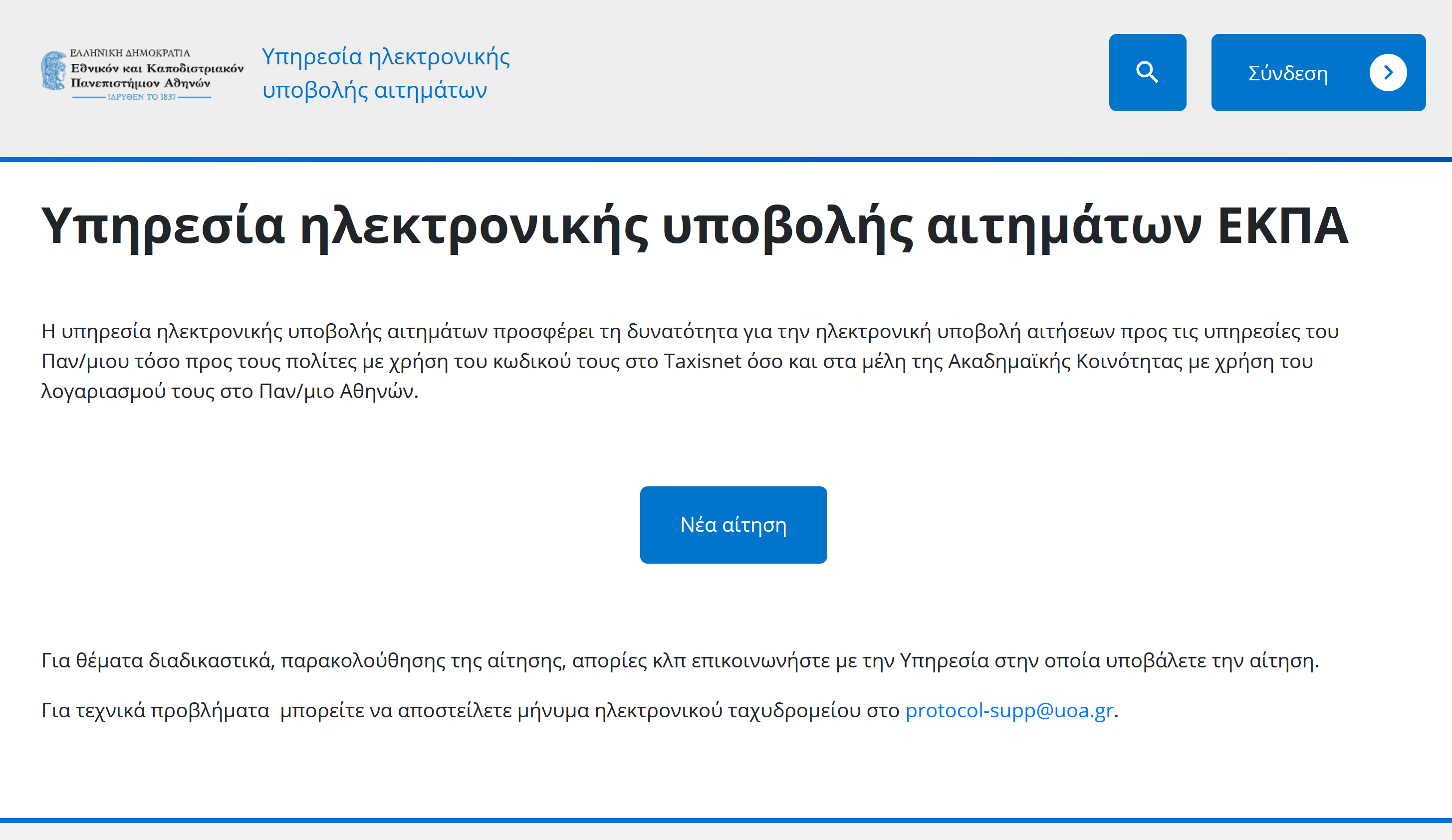Open the protocol-supp@uoa.gr email link
Screen dimensions: 1452x840
(1009, 710)
